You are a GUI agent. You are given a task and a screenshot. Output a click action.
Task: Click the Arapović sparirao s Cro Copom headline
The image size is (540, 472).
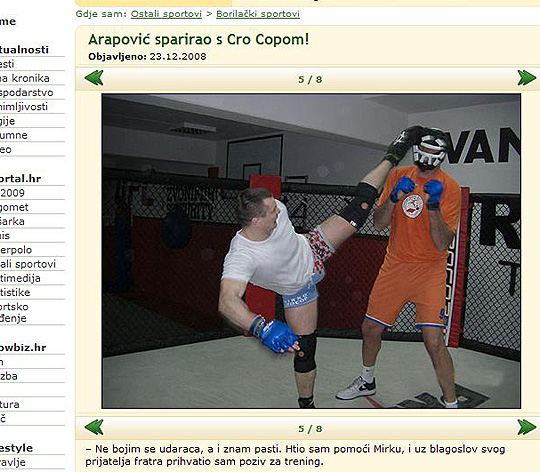199,39
